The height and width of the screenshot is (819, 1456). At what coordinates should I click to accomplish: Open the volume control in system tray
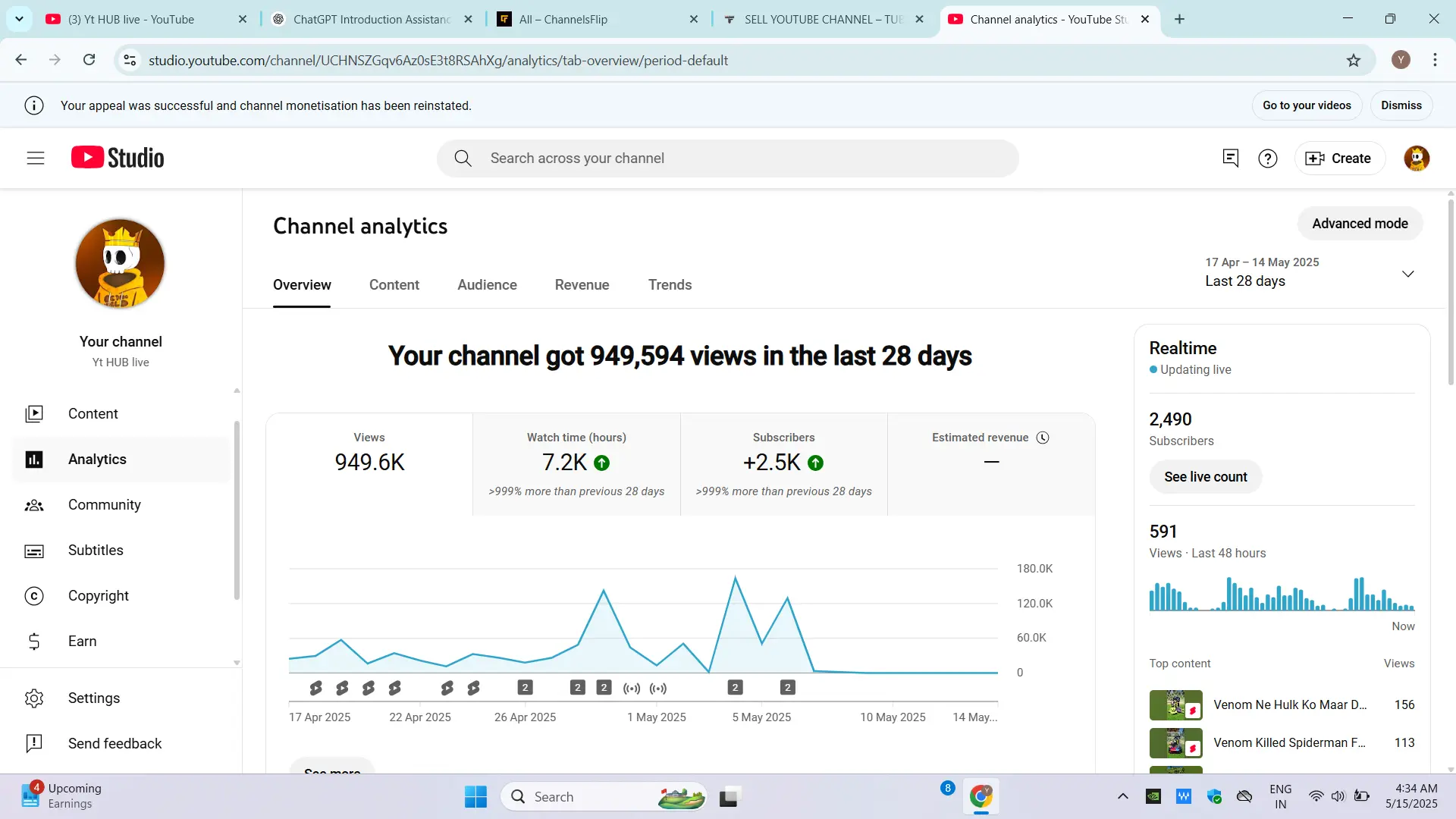1338,796
